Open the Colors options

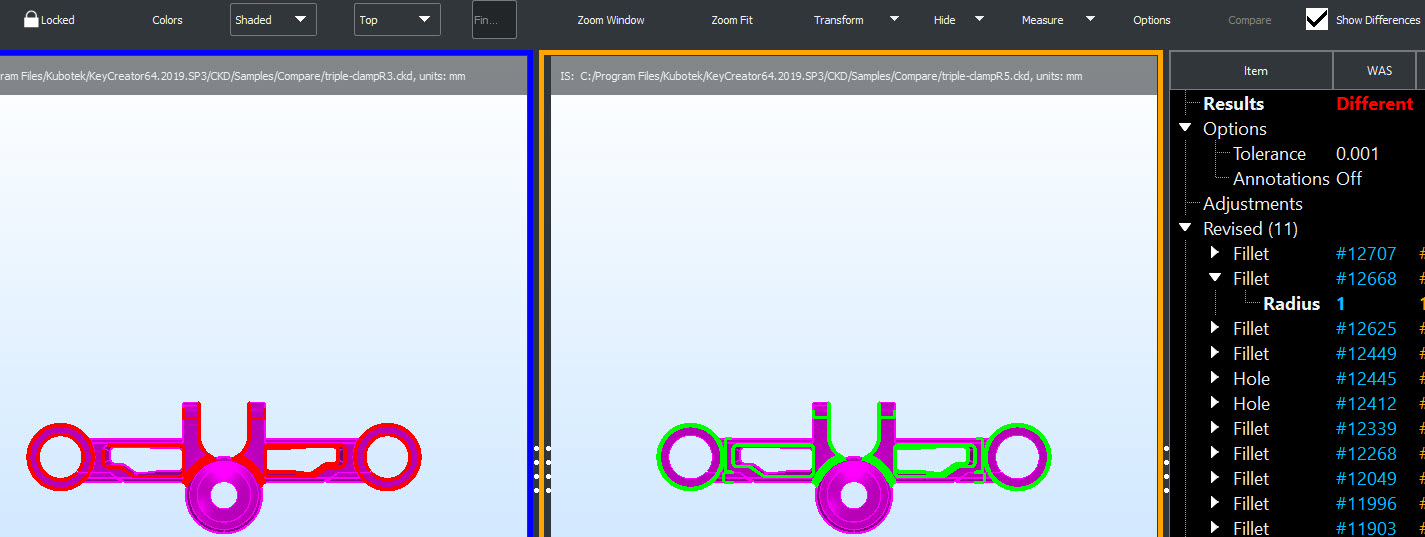[167, 20]
